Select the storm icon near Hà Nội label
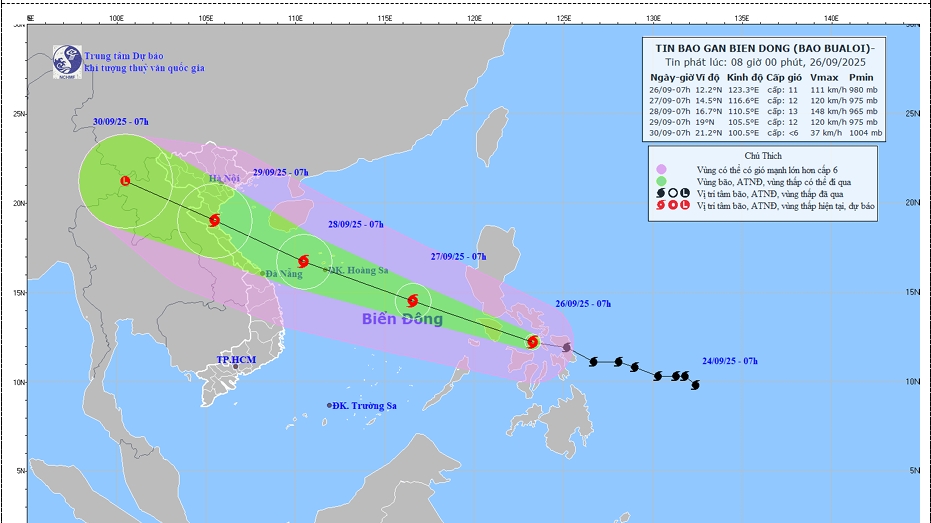 (x=215, y=220)
